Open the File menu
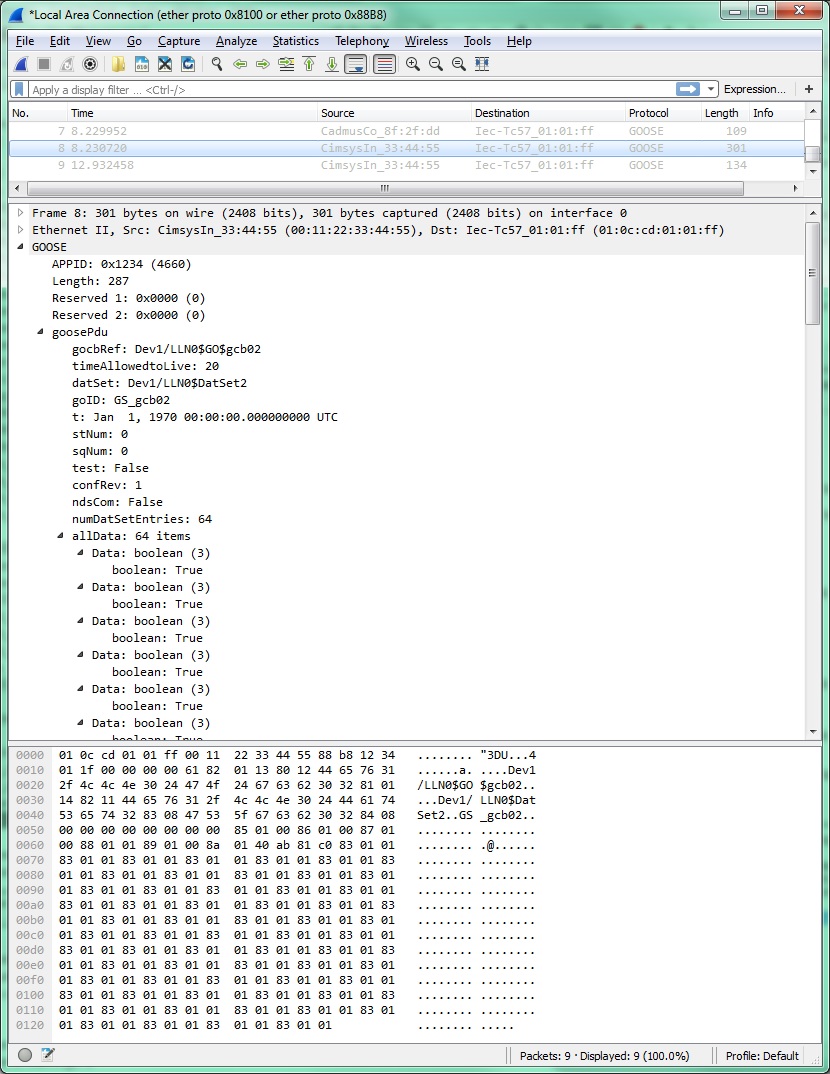 pyautogui.click(x=25, y=41)
